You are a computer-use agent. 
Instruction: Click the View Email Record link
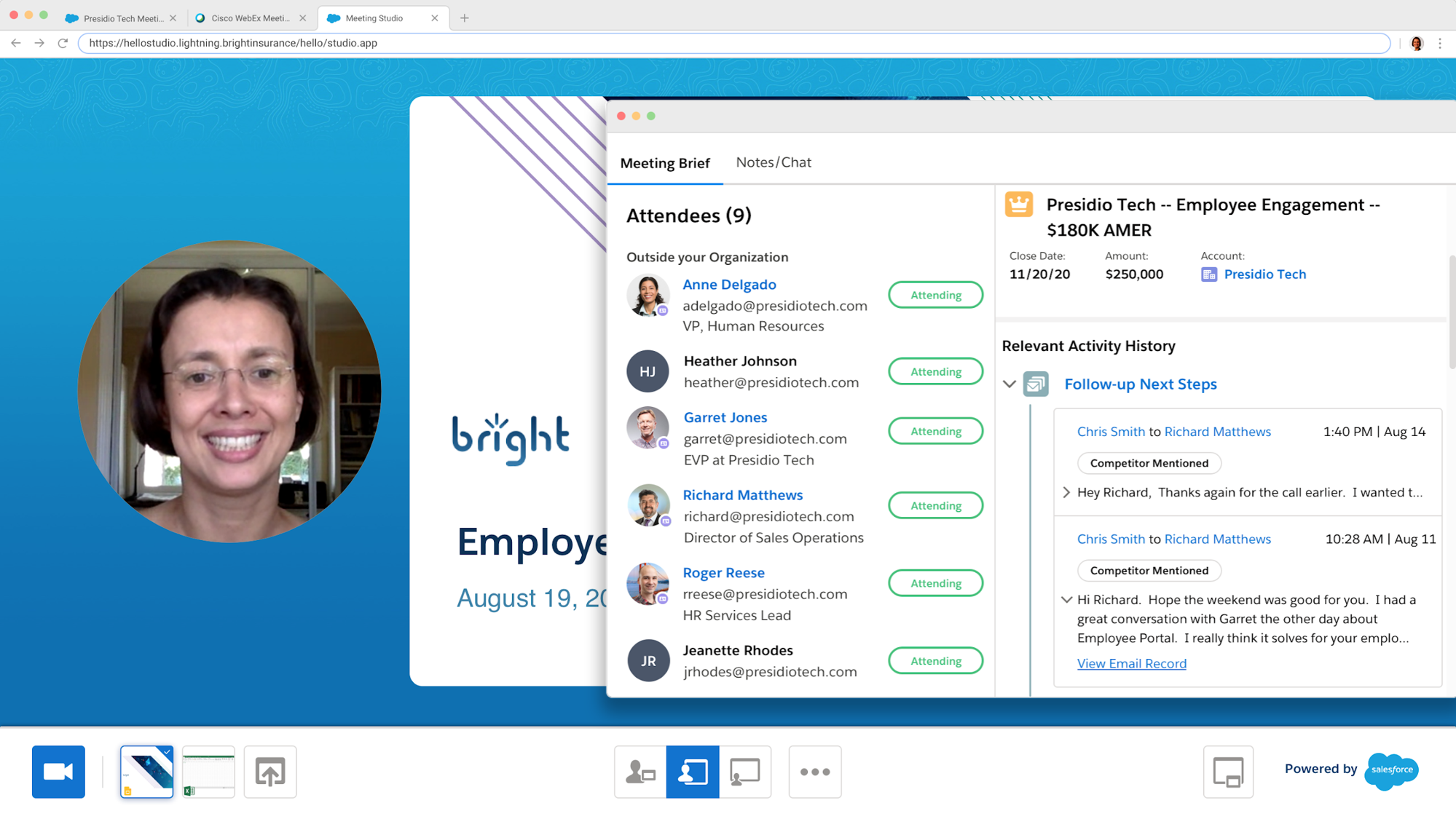pos(1131,663)
